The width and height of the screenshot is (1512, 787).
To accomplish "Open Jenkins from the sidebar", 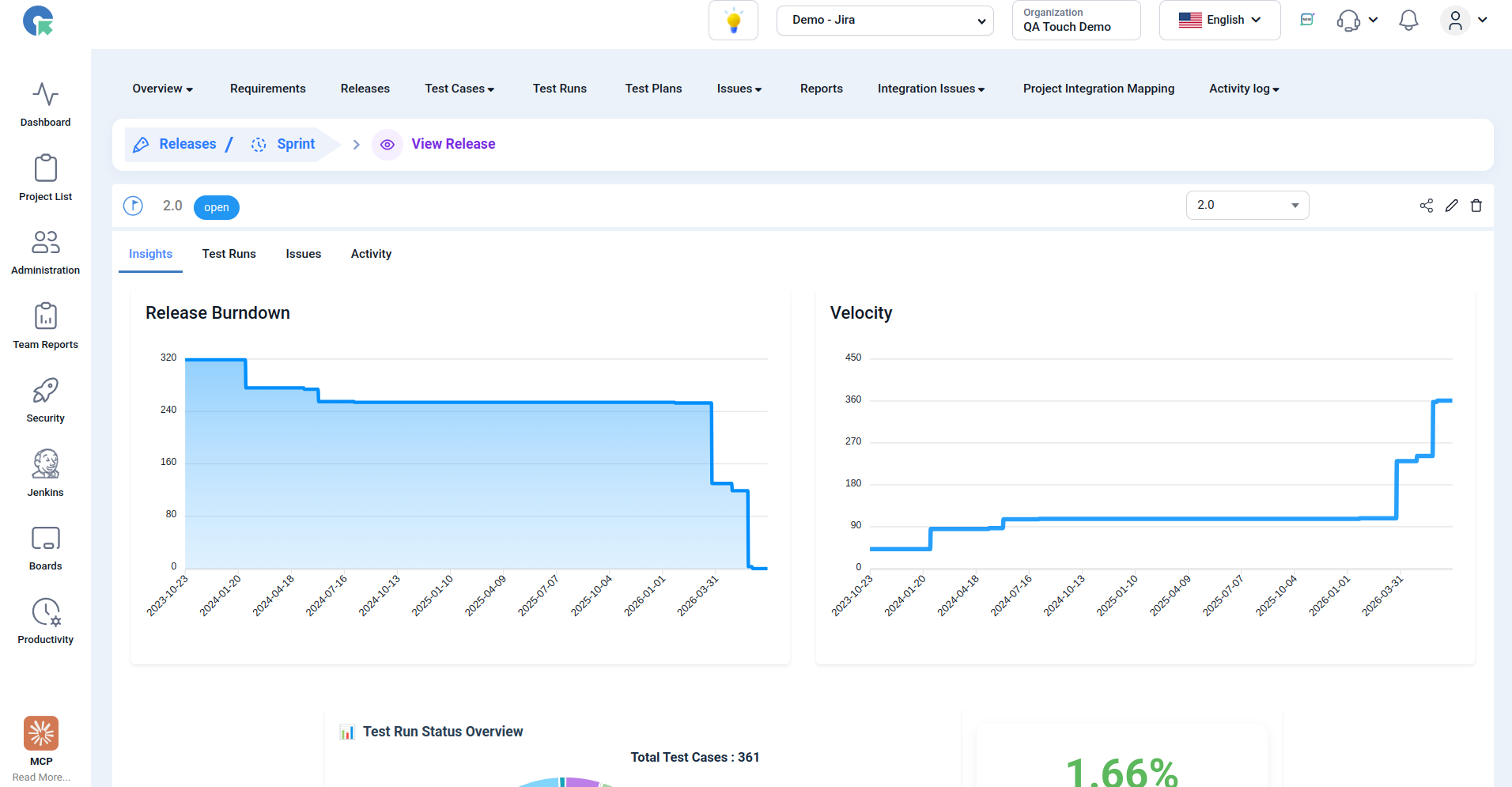I will pyautogui.click(x=46, y=464).
